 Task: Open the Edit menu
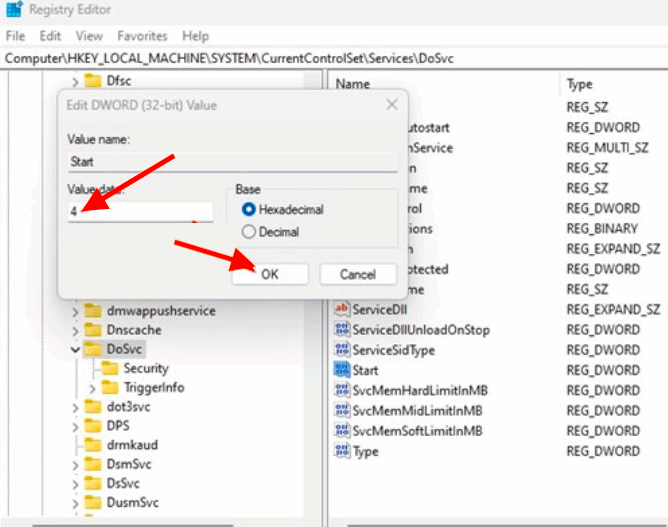(50, 36)
